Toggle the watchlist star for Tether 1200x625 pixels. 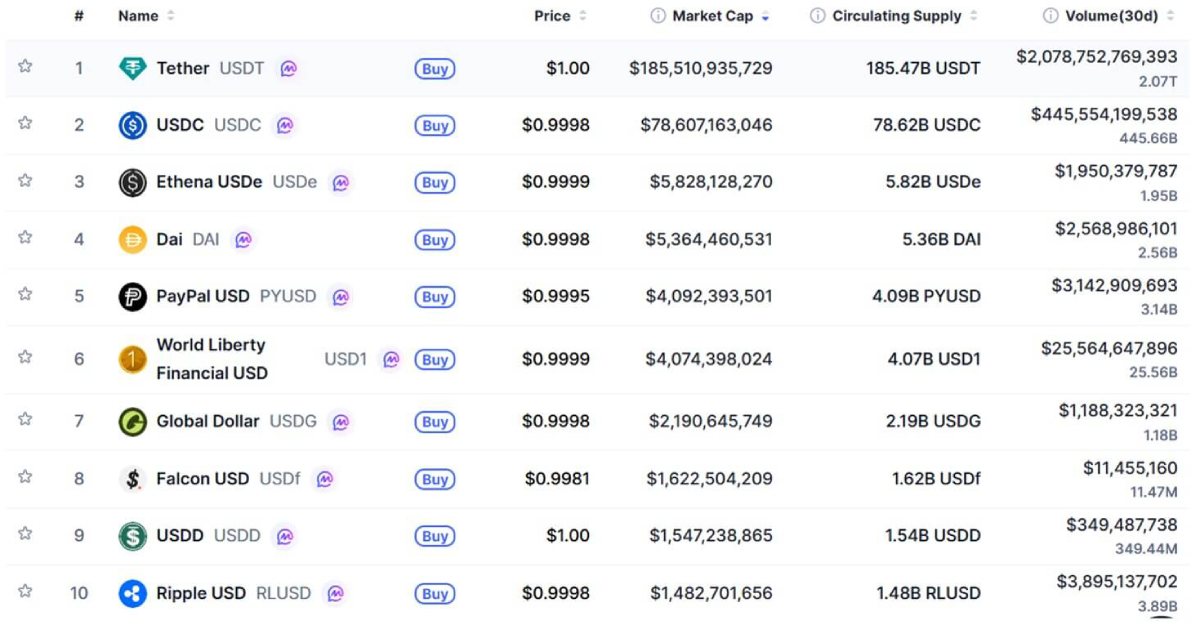point(25,67)
